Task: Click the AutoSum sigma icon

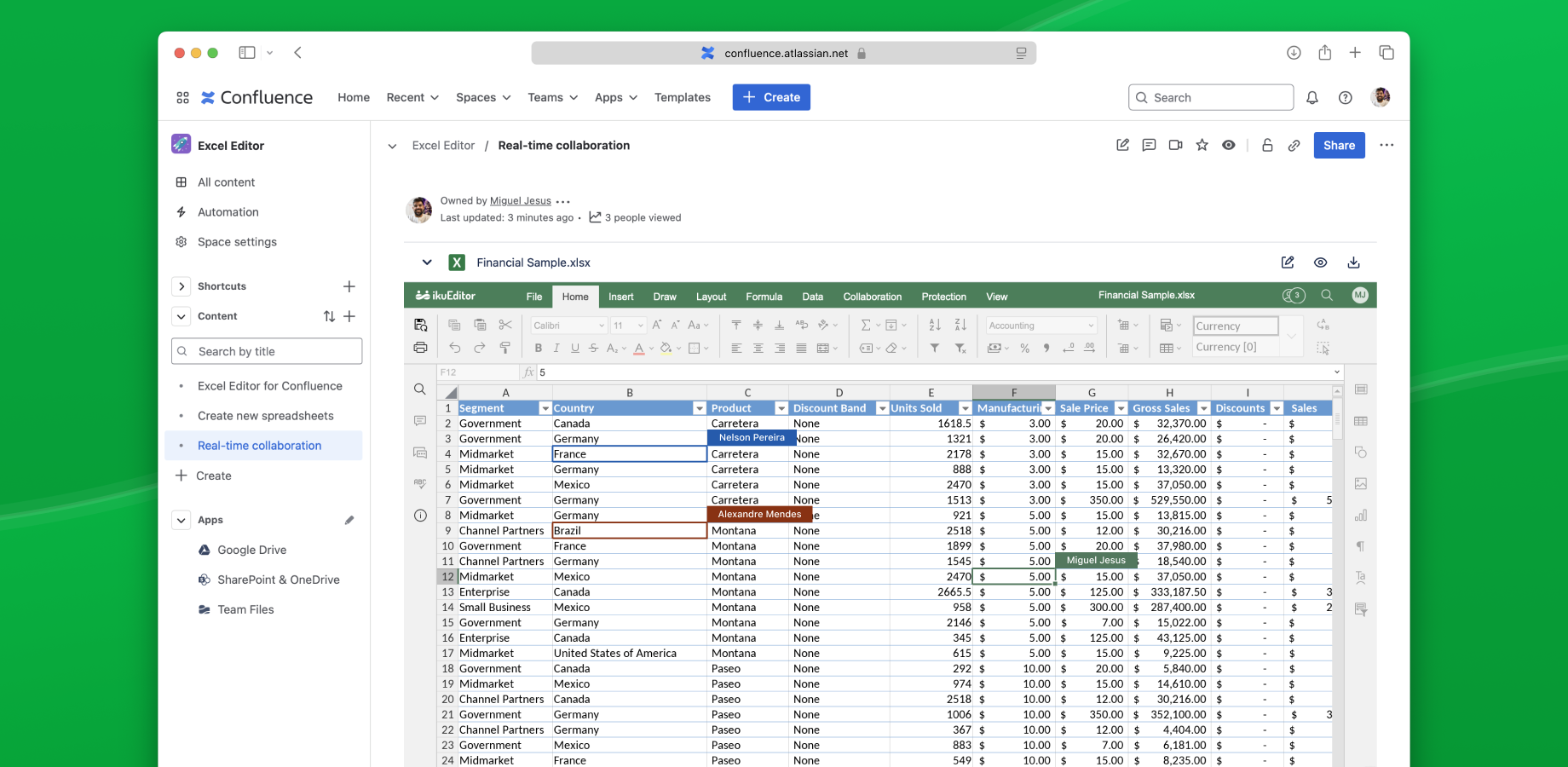Action: [x=866, y=325]
